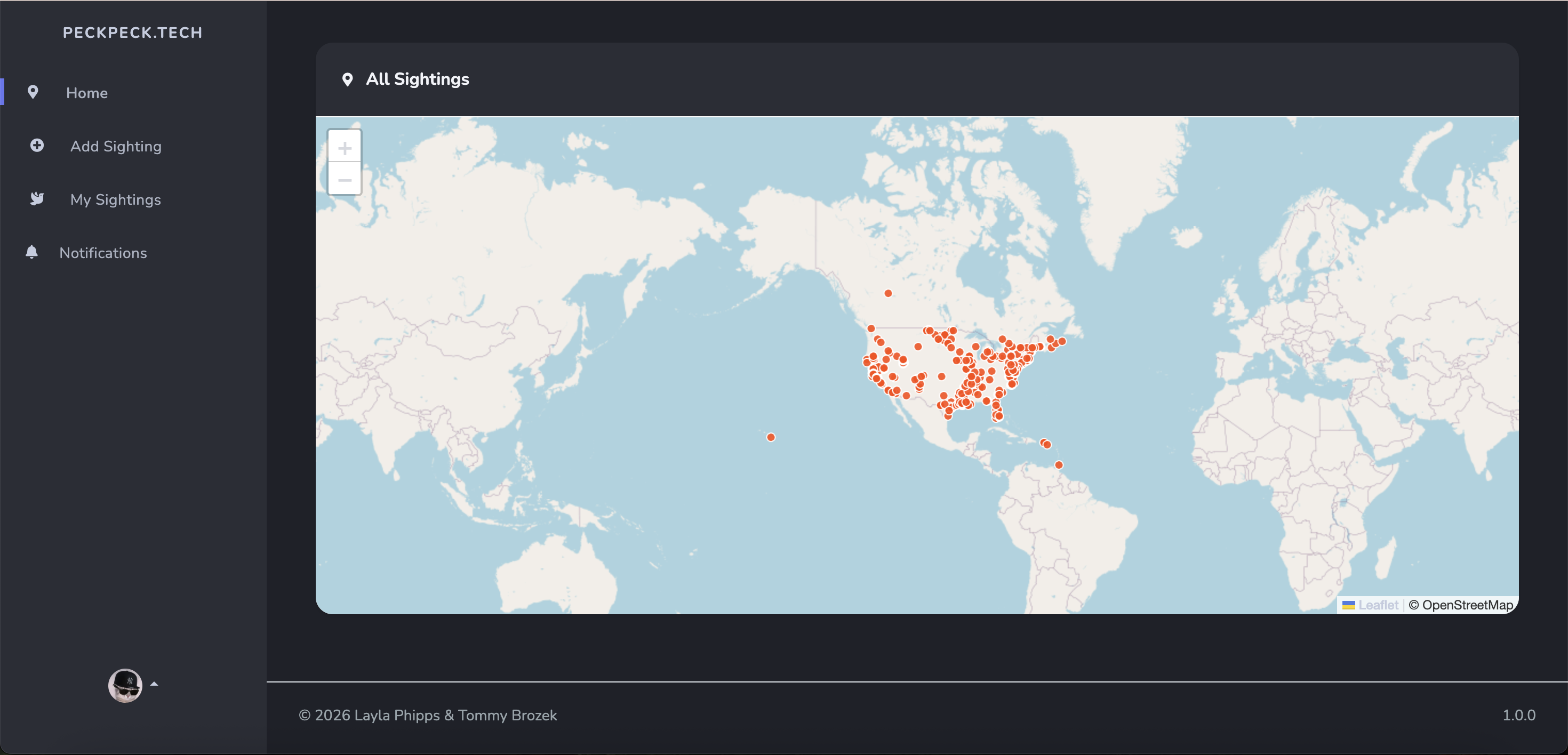Click the Home map pin icon
The image size is (1568, 755).
33,92
